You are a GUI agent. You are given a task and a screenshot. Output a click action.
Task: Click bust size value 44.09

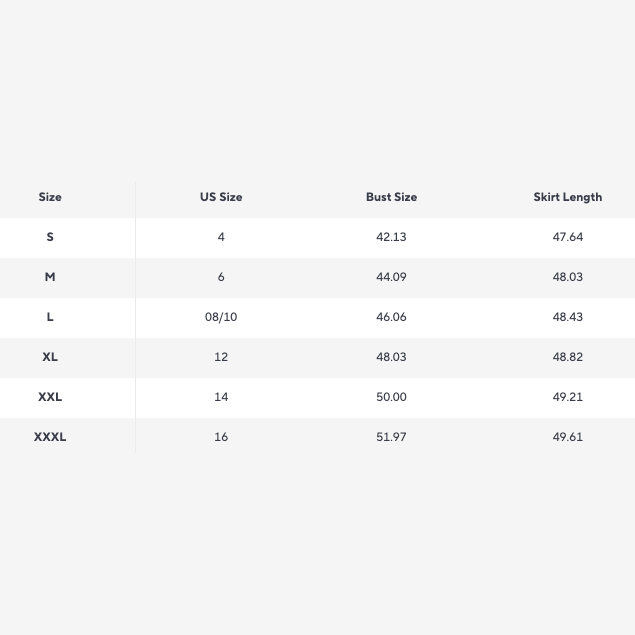(391, 277)
